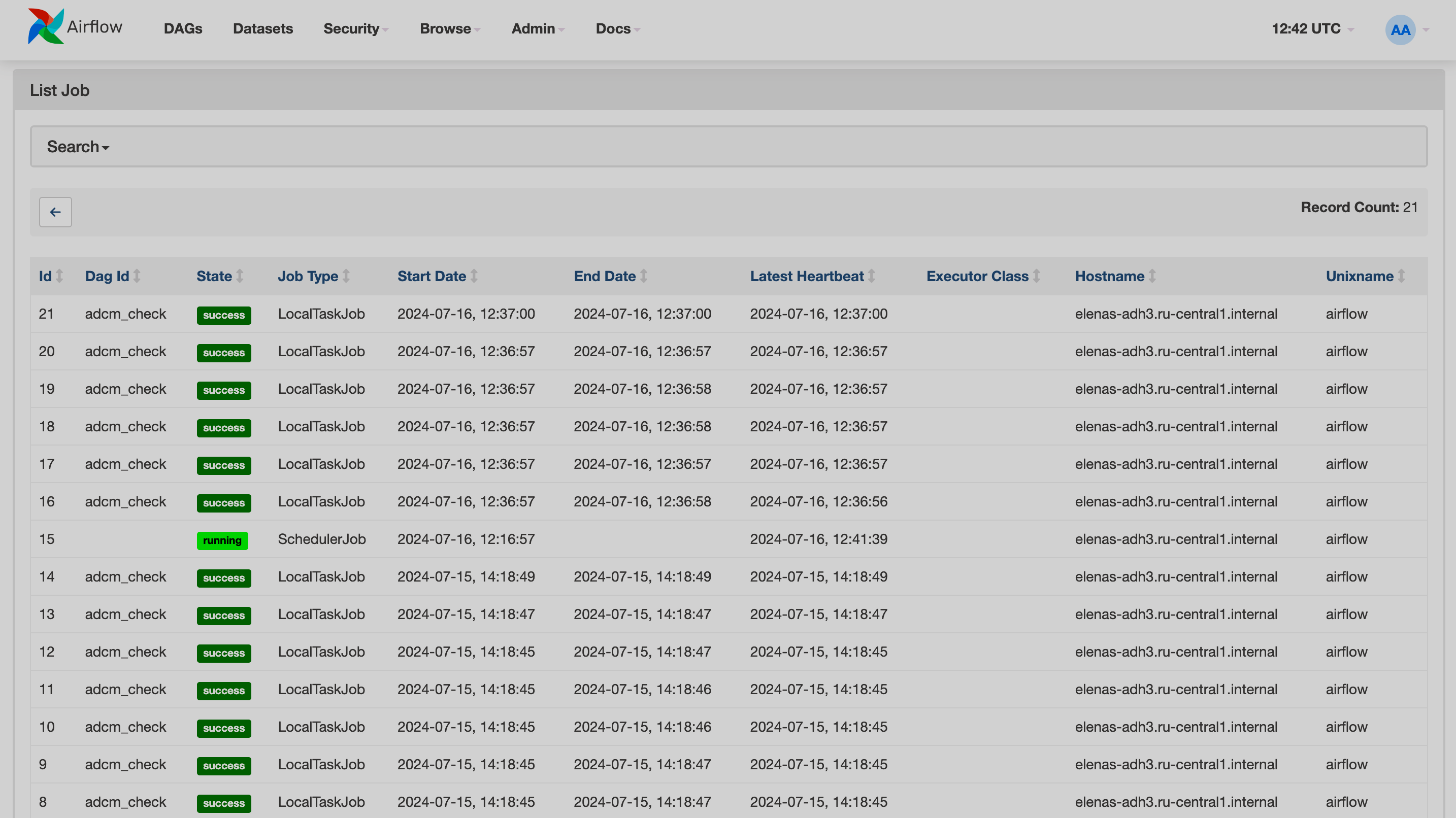The height and width of the screenshot is (818, 1456).
Task: Sort by Id column arrows
Action: click(59, 276)
